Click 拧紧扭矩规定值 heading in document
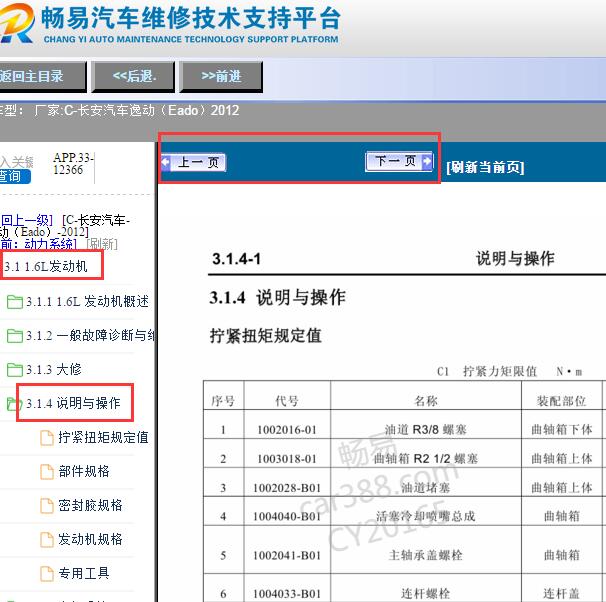The image size is (606, 602). pyautogui.click(x=266, y=336)
